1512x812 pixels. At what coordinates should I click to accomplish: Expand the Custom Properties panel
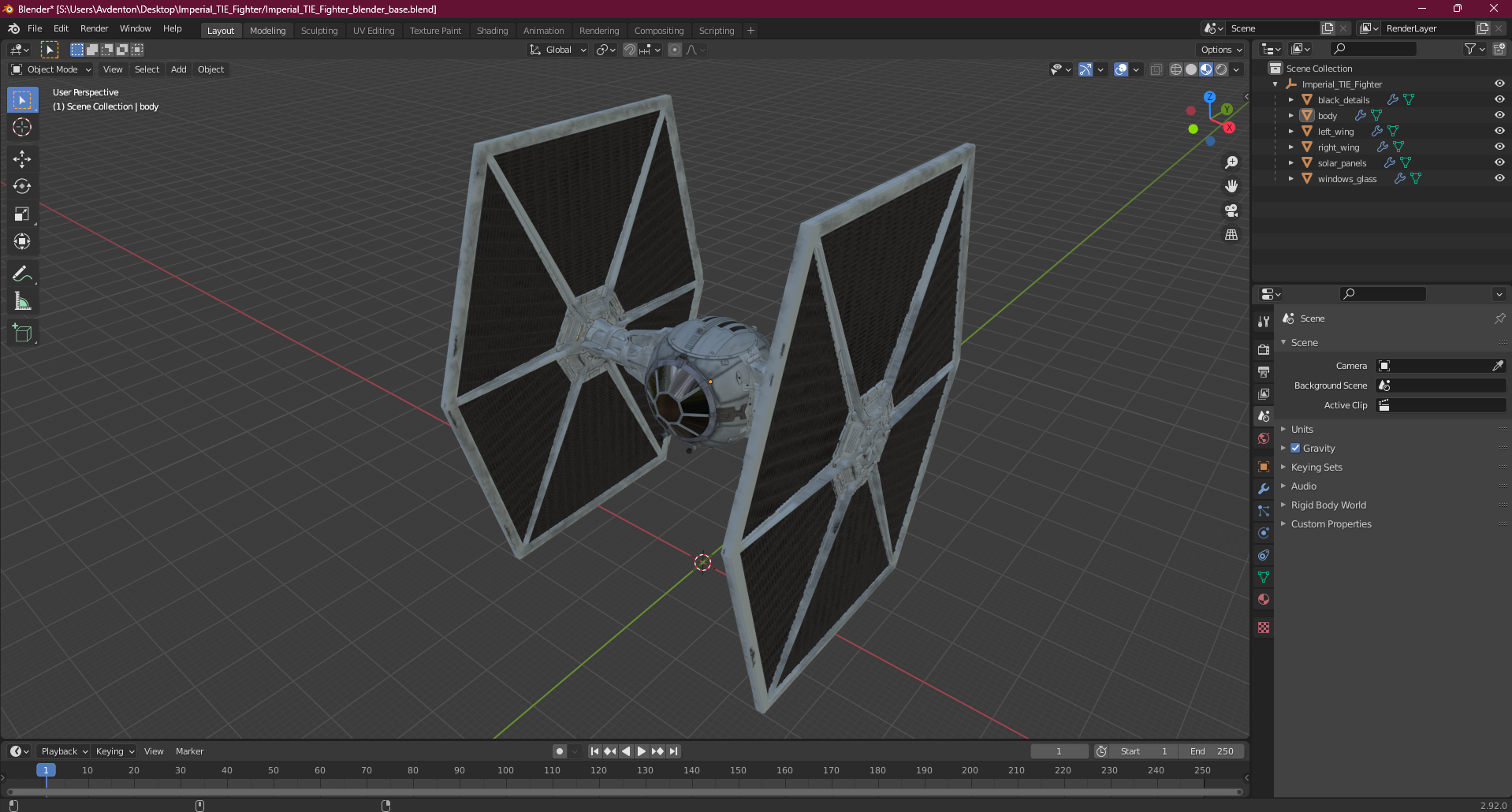(1283, 523)
